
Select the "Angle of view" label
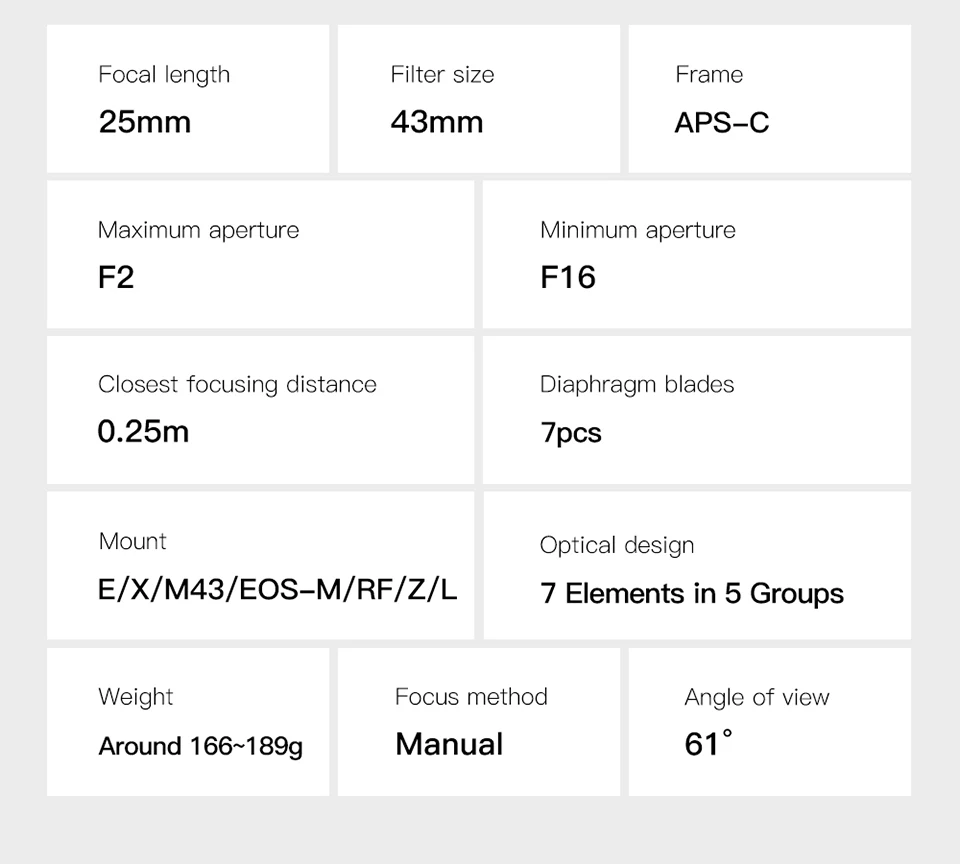click(757, 698)
